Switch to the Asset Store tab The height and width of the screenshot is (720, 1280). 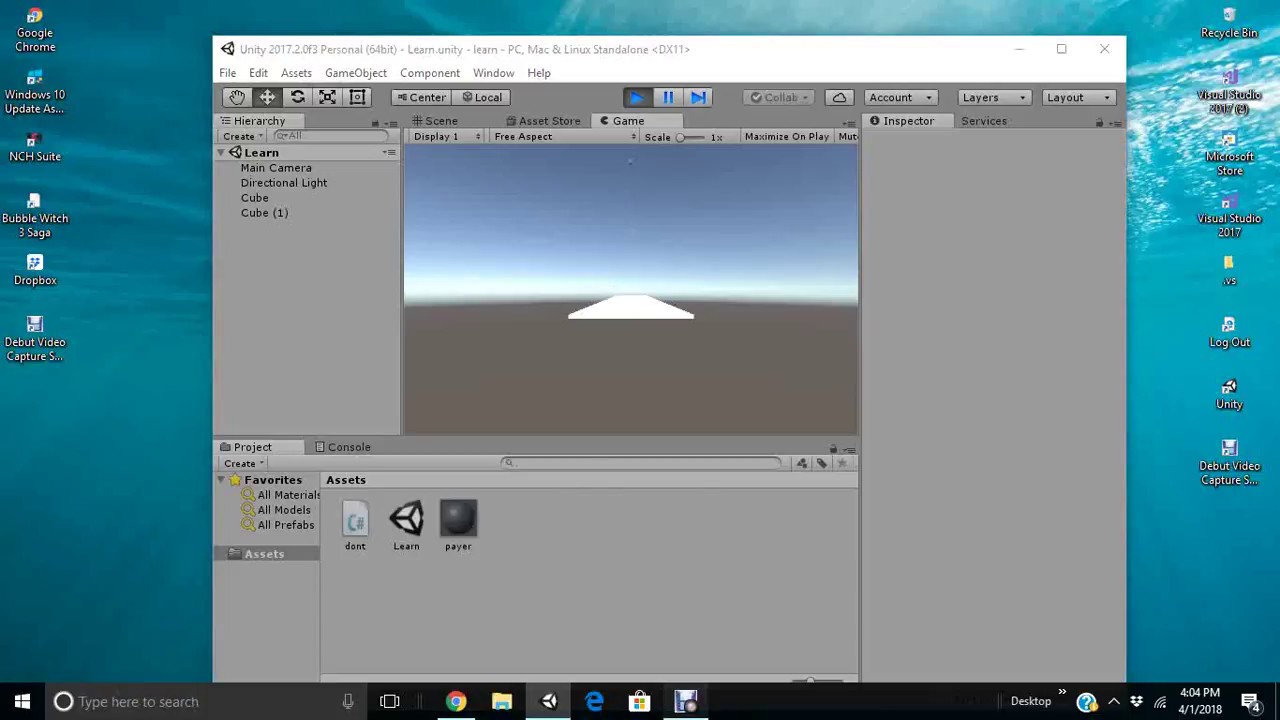pyautogui.click(x=543, y=121)
